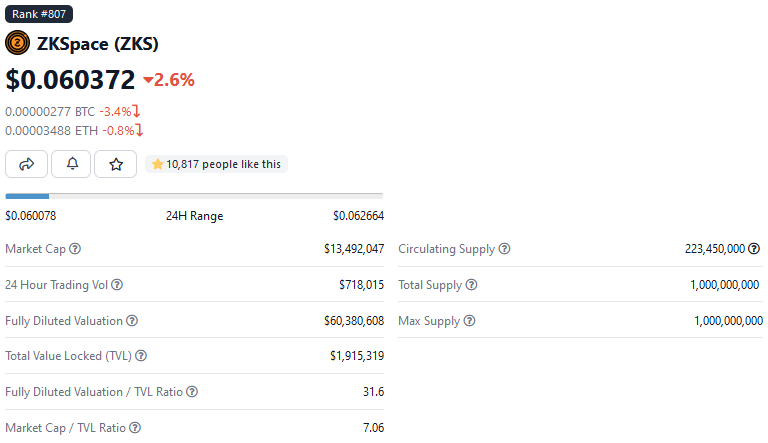Image resolution: width=768 pixels, height=443 pixels.
Task: Select the ZKSpace (ZKS) title
Action: [97, 44]
